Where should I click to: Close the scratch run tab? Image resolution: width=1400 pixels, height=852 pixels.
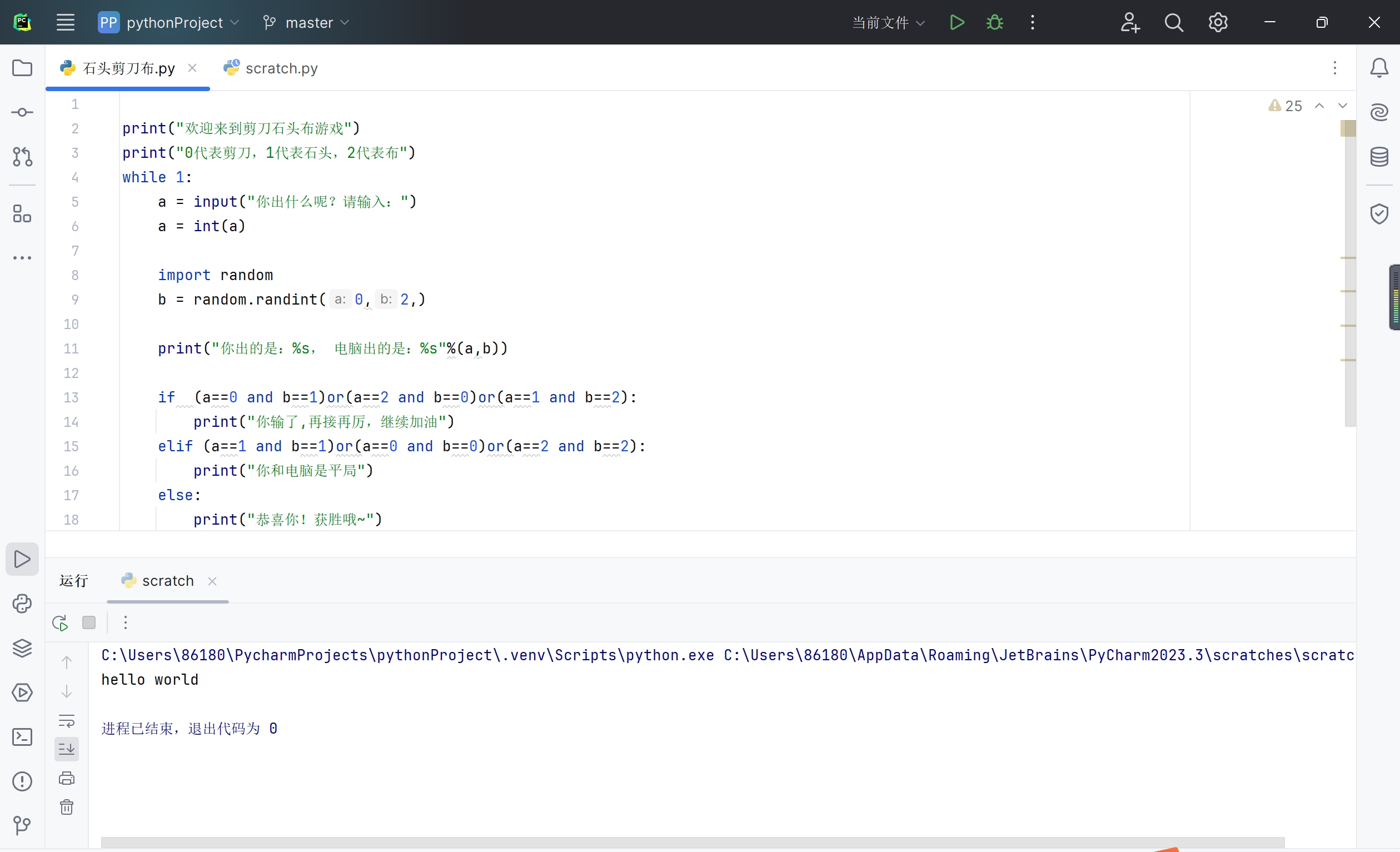[212, 581]
